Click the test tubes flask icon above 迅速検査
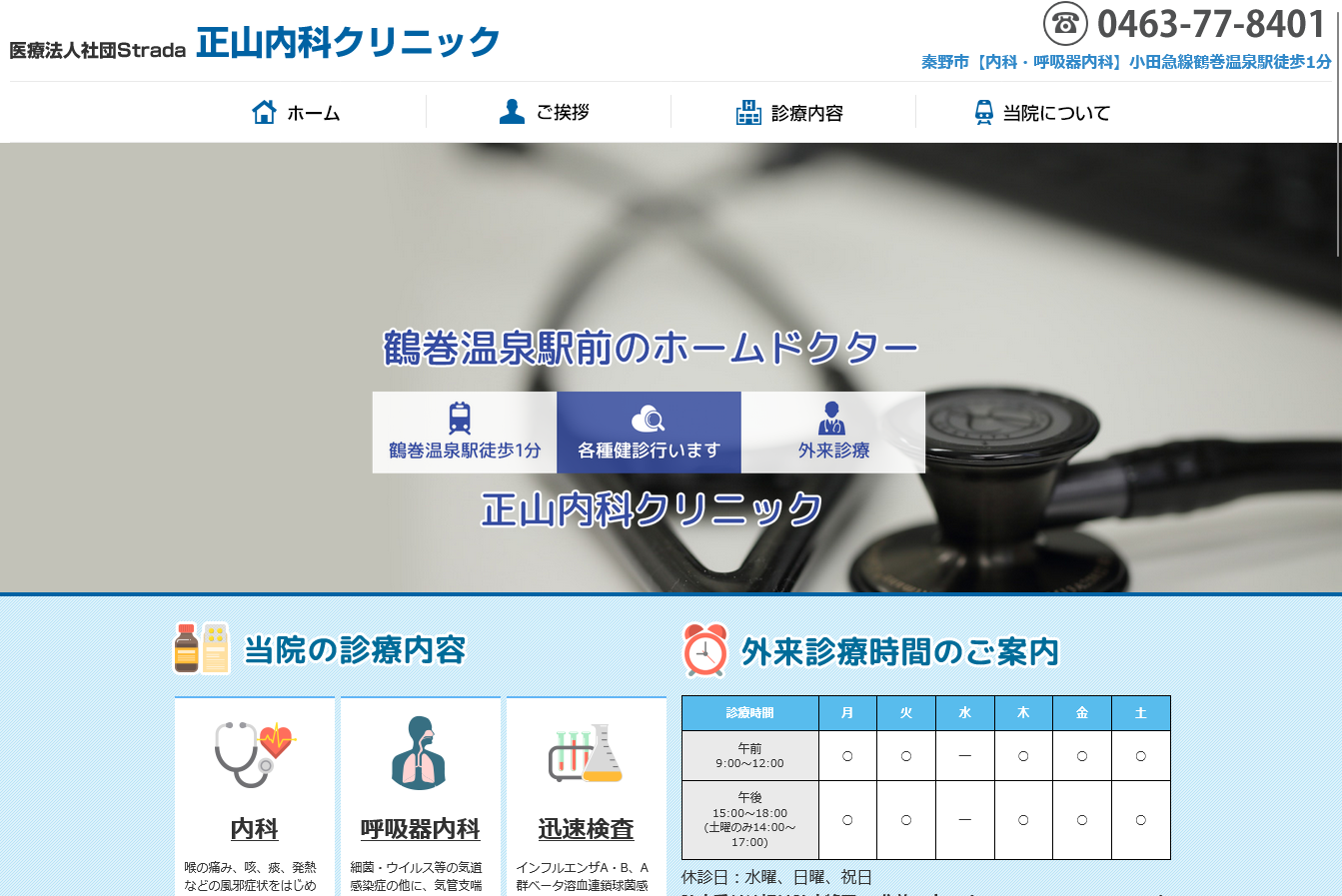The height and width of the screenshot is (896, 1342). (586, 753)
